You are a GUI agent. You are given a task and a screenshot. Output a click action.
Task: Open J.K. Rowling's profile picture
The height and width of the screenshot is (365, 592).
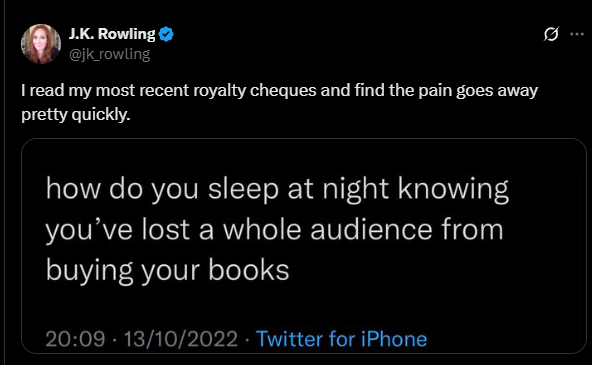pos(41,44)
